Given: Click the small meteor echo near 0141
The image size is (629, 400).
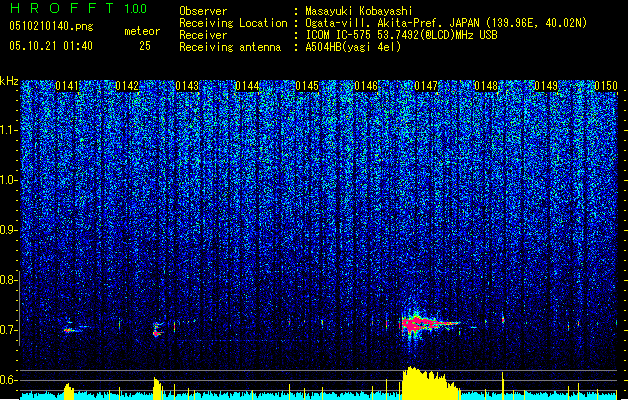Looking at the screenshot, I should pos(74,327).
